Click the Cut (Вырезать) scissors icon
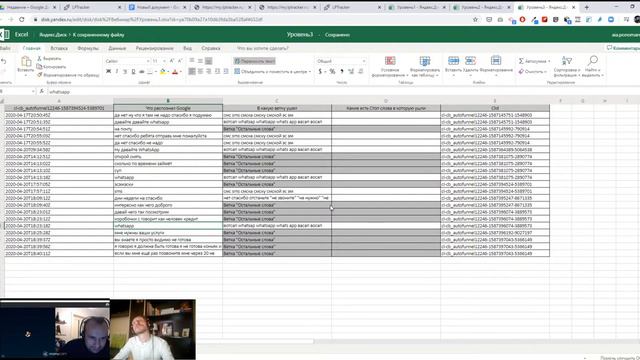The width and height of the screenshot is (640, 360). pos(39,59)
